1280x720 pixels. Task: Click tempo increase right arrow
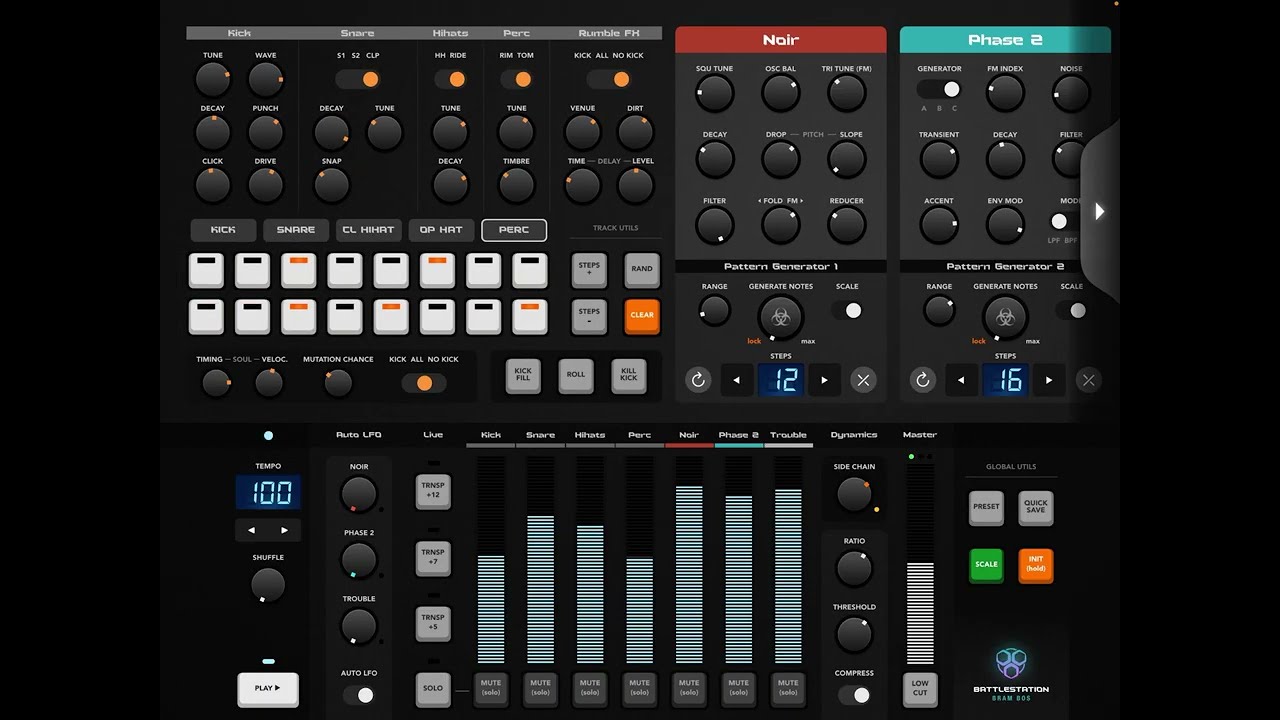coord(284,530)
